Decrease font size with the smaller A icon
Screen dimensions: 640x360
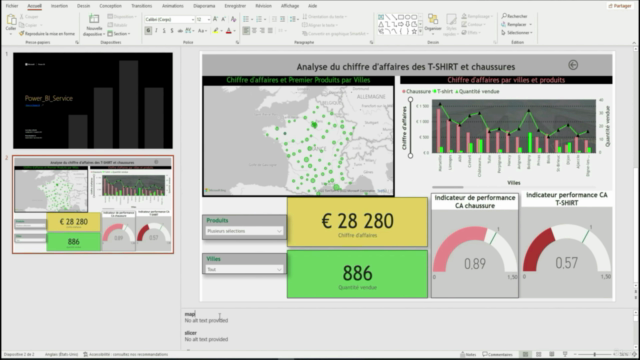[x=223, y=19]
